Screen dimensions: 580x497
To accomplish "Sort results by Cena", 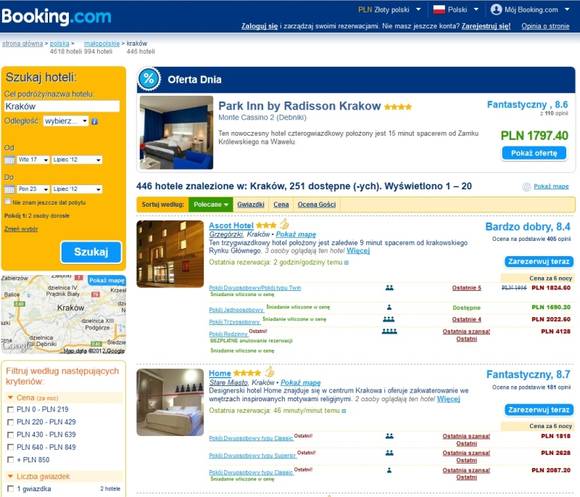I will click(x=281, y=204).
